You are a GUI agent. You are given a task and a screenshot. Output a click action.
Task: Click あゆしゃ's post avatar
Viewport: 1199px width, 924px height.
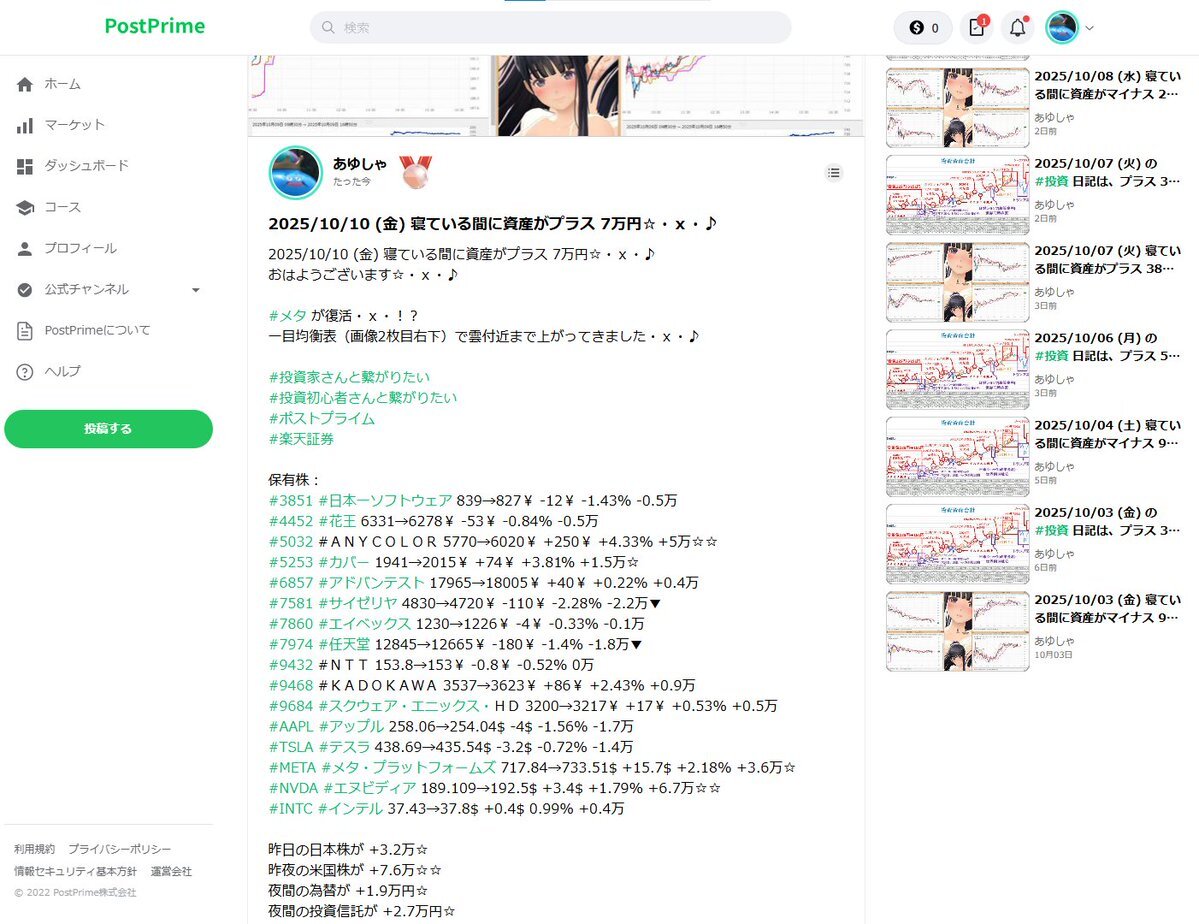296,173
